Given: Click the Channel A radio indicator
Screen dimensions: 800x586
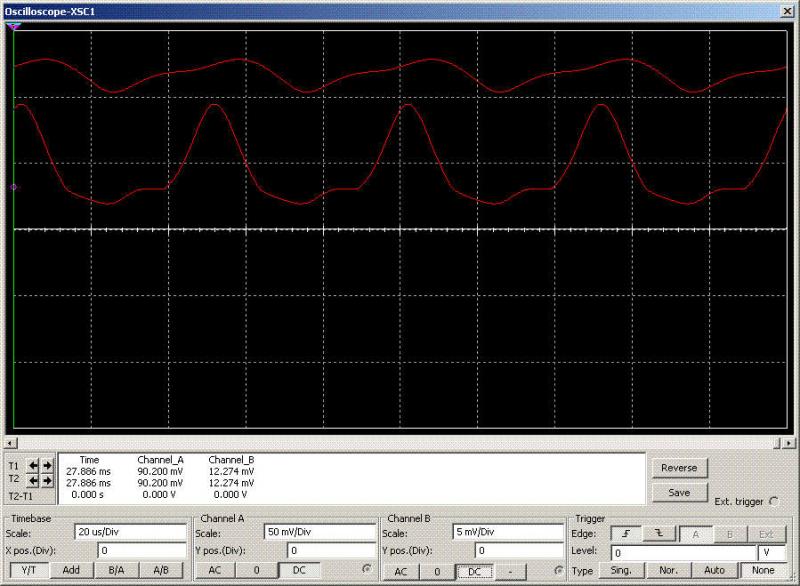Looking at the screenshot, I should coord(366,569).
